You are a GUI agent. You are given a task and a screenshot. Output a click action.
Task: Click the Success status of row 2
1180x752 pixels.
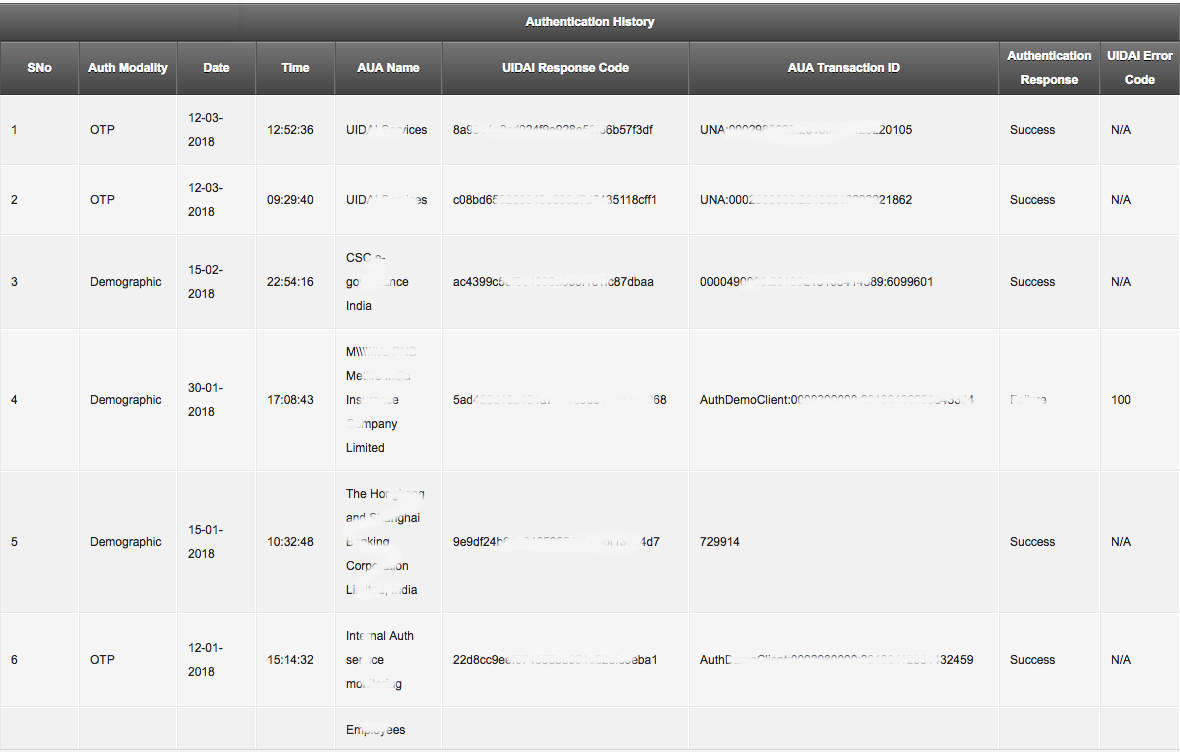click(1032, 199)
